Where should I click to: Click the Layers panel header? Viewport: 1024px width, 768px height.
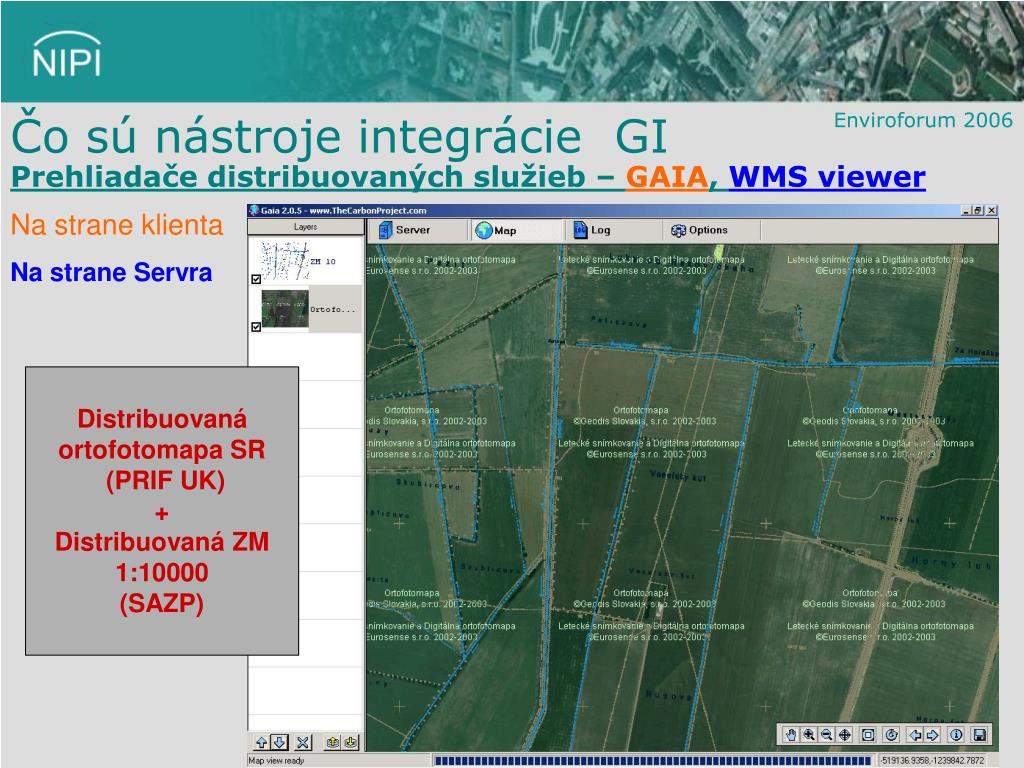(306, 227)
